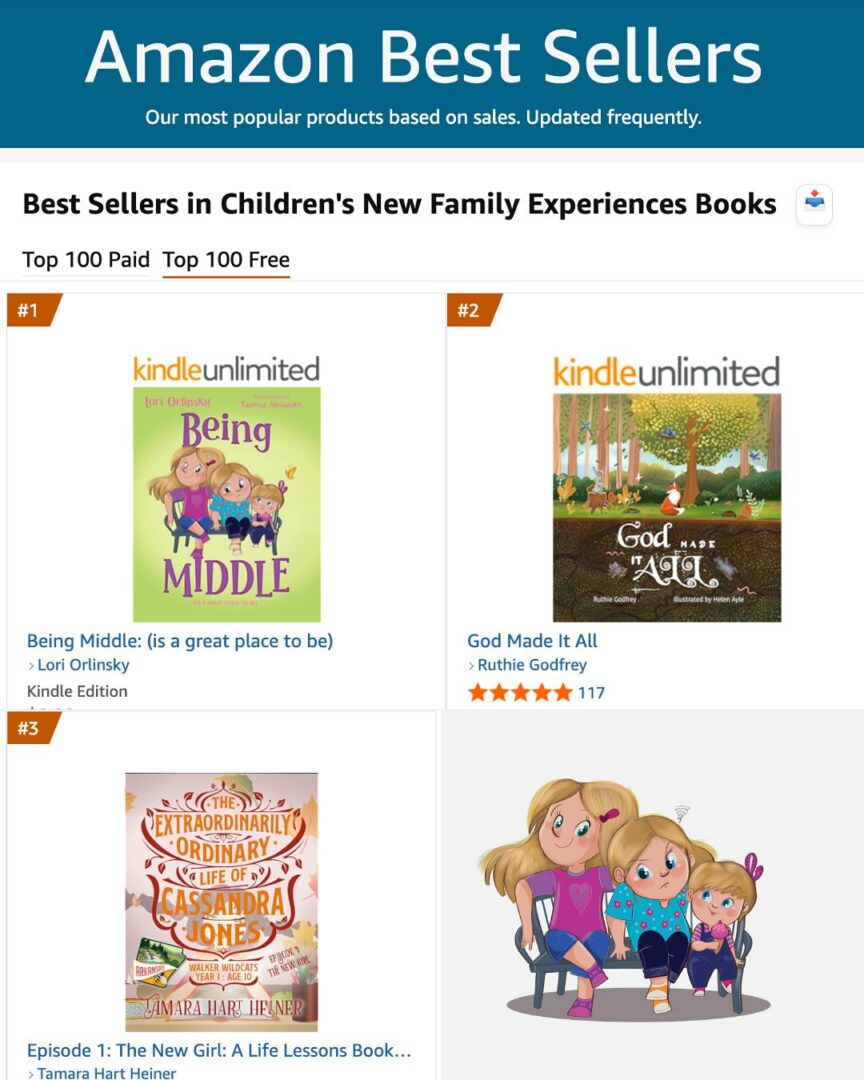Open the Cassandra Jones book cover

[221, 901]
